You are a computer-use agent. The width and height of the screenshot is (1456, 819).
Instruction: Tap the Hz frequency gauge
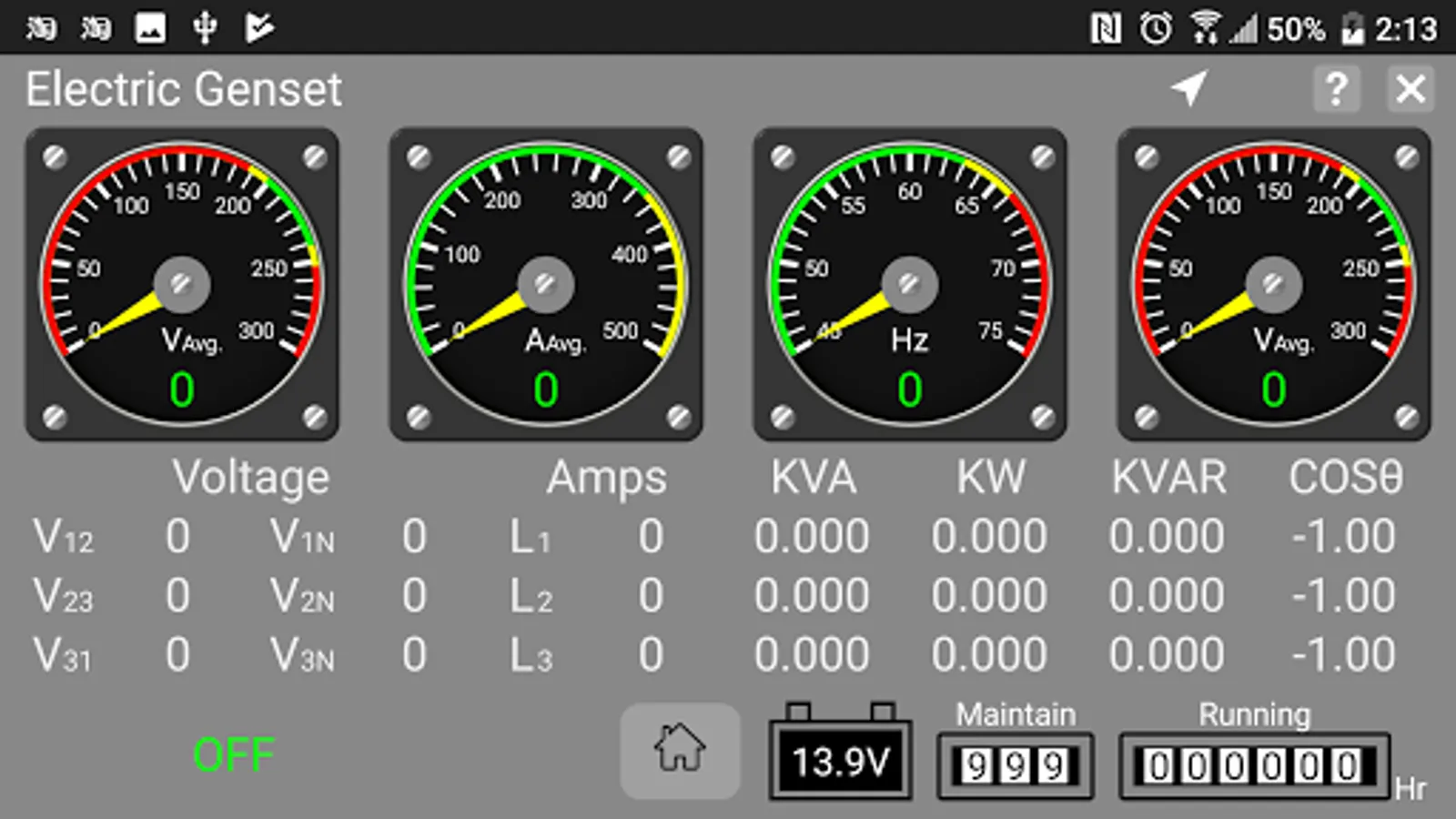click(910, 284)
